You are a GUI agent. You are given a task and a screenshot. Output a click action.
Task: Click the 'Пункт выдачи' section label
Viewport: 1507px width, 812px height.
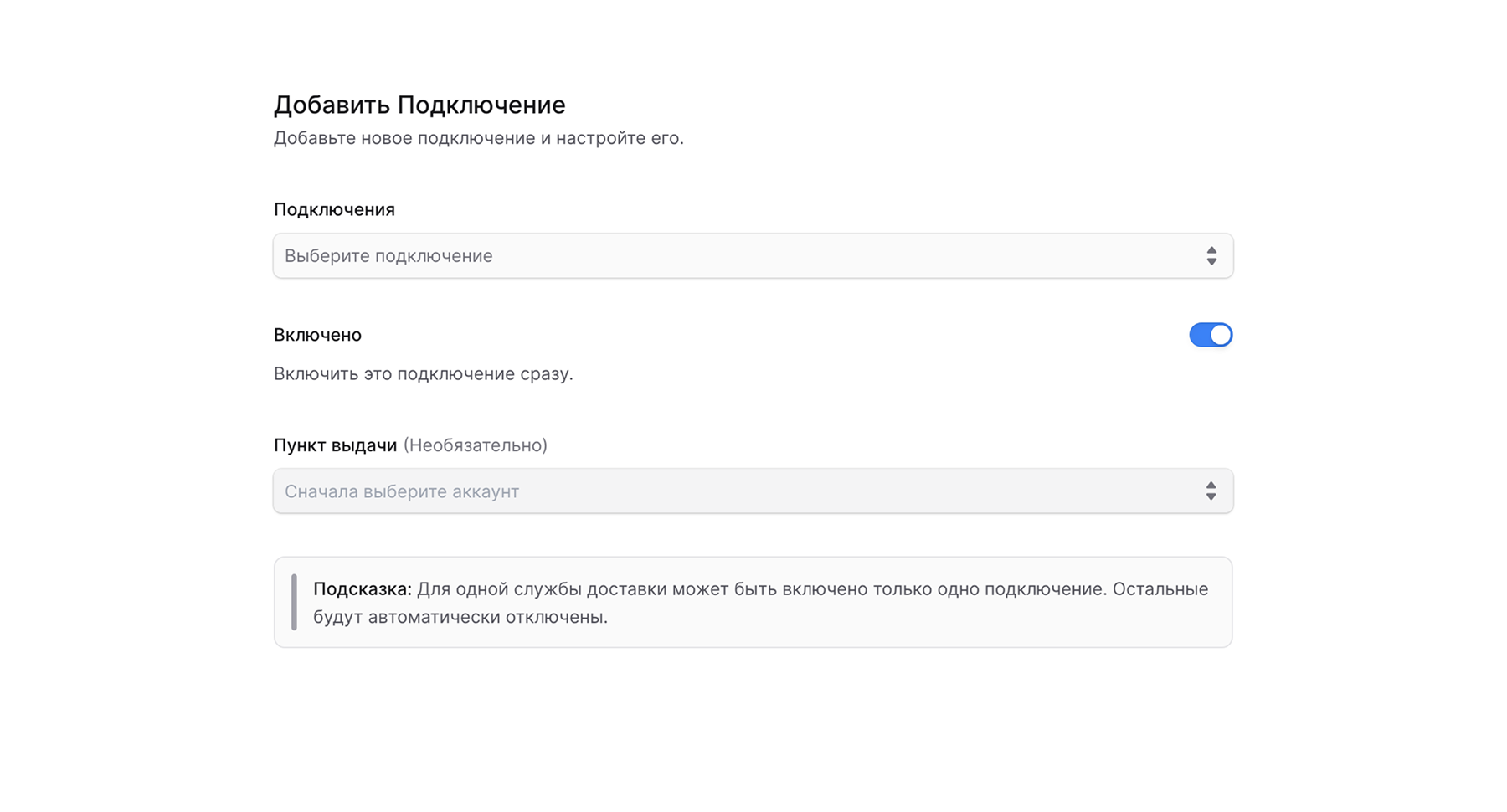pyautogui.click(x=334, y=445)
